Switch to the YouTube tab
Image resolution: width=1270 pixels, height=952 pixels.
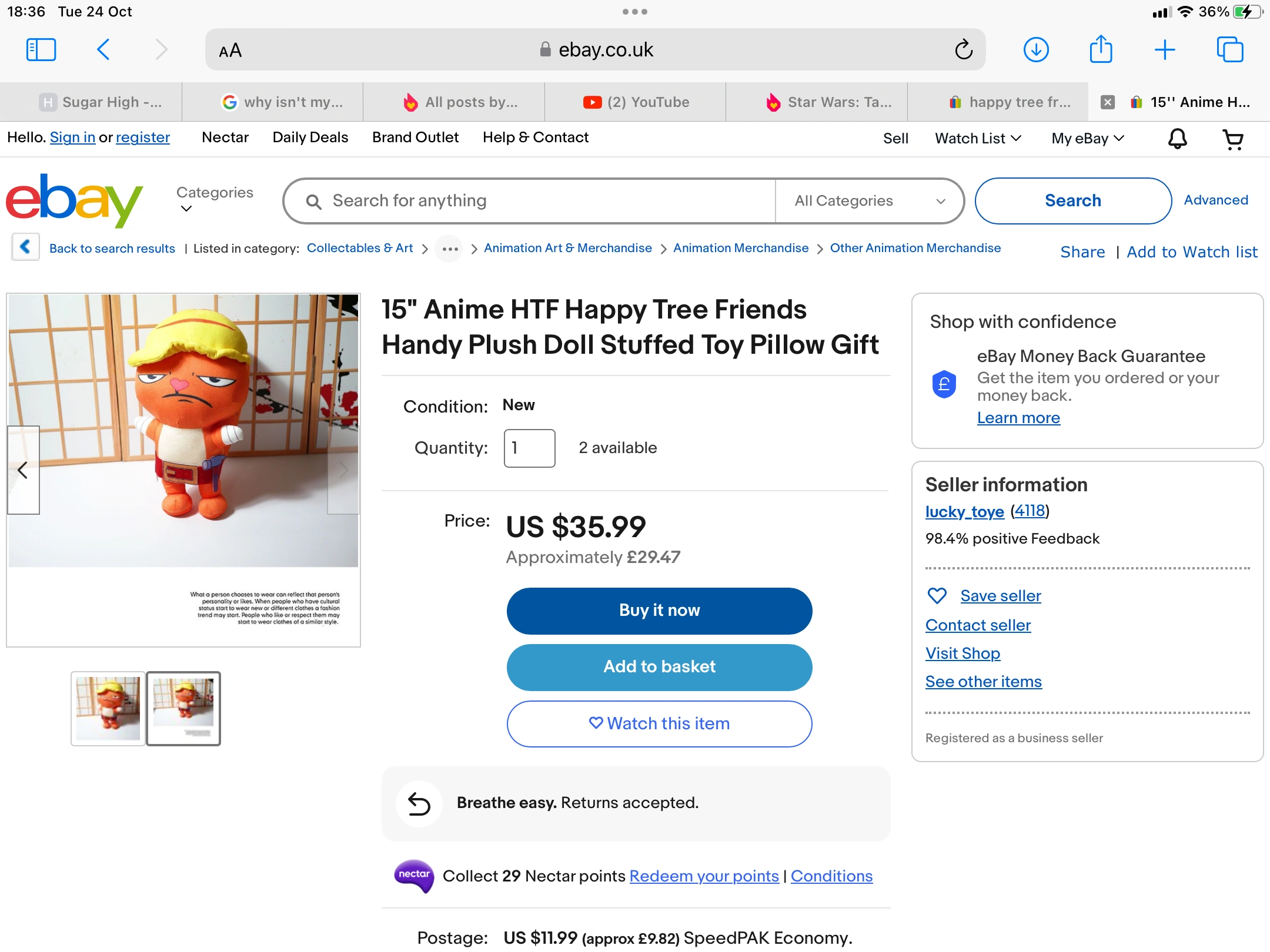coord(636,102)
